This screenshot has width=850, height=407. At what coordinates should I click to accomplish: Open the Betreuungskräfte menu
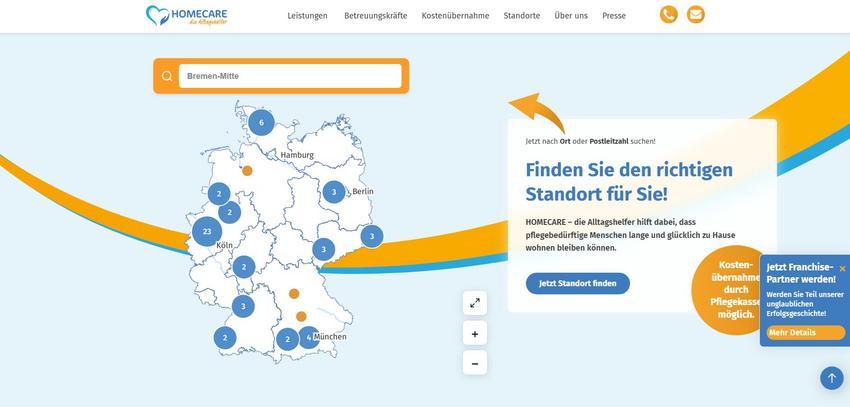coord(376,16)
